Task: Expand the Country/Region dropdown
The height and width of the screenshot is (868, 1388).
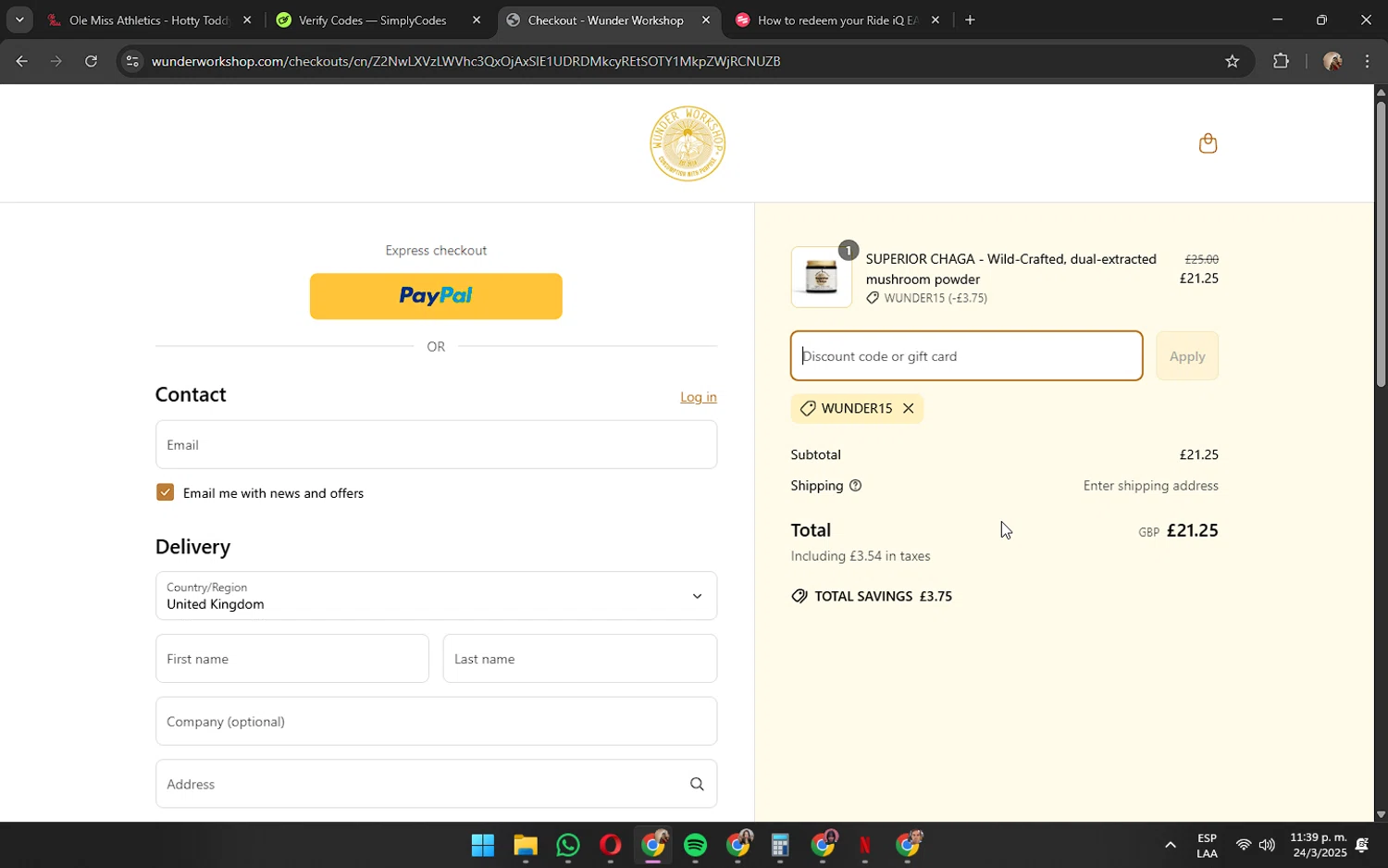Action: [x=436, y=596]
